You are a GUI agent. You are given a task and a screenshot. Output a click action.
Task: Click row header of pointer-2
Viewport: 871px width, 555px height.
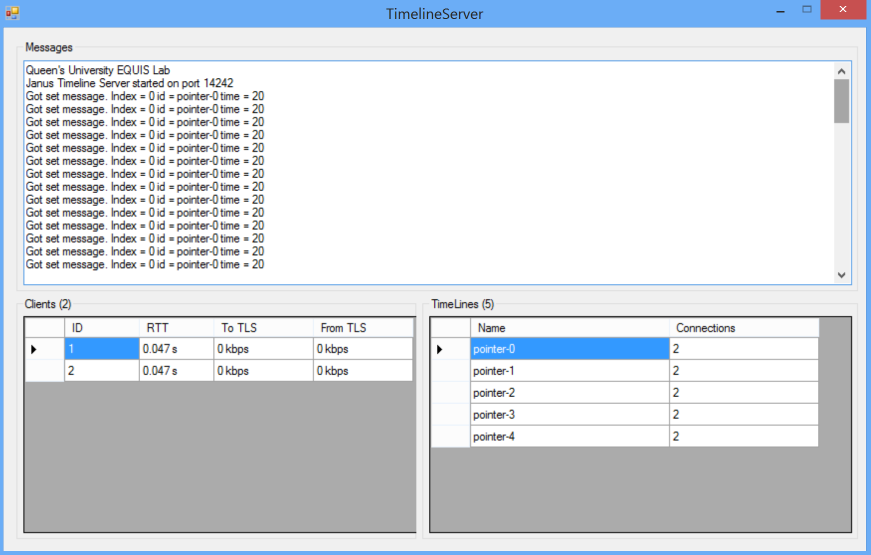point(450,393)
